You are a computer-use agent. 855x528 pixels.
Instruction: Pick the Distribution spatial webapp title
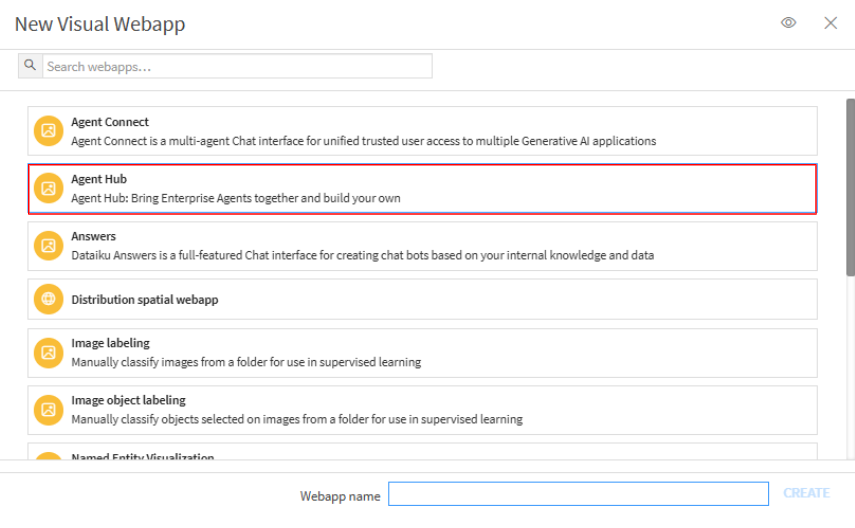point(144,299)
